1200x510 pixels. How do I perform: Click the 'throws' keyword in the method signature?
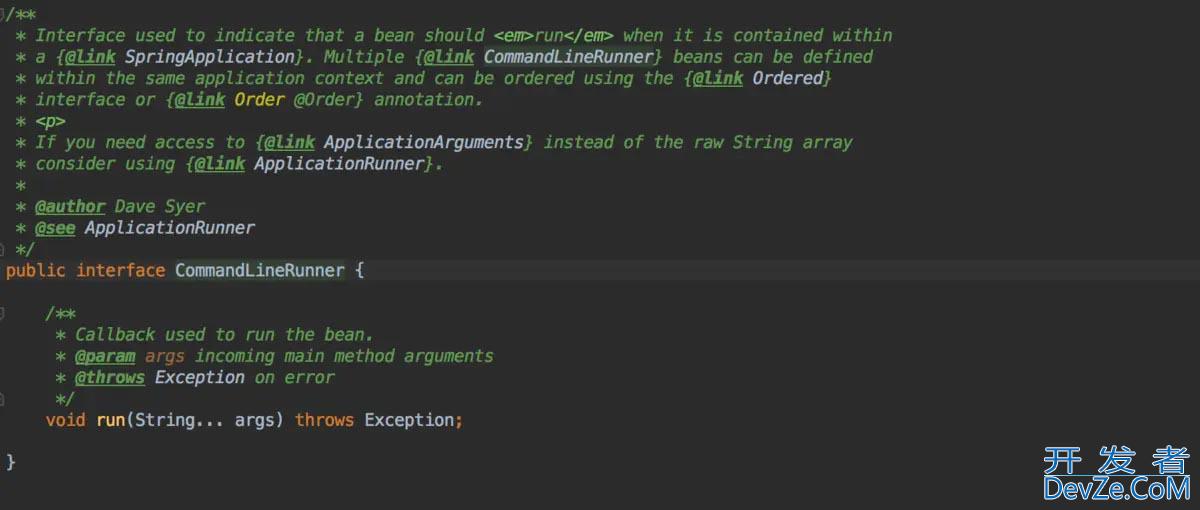[324, 421]
